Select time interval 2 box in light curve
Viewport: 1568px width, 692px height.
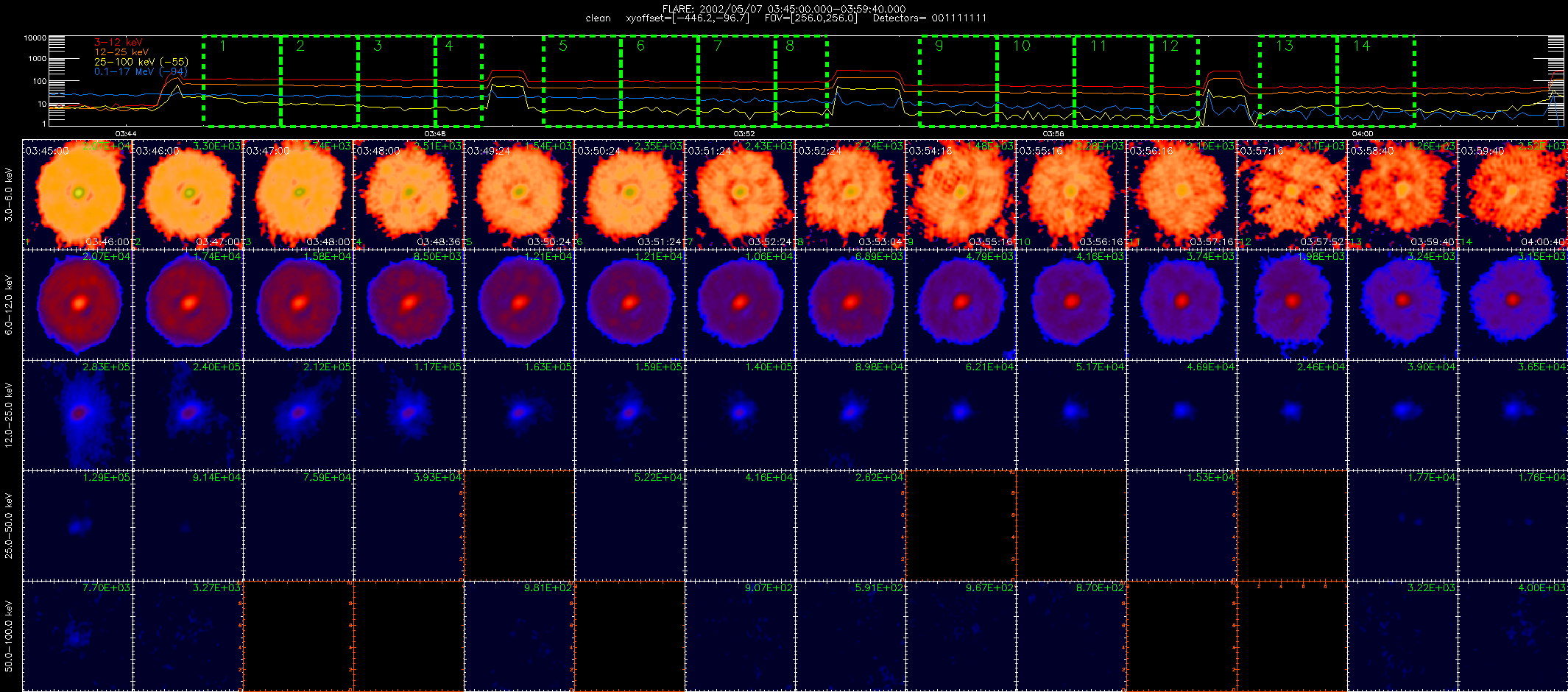point(319,81)
